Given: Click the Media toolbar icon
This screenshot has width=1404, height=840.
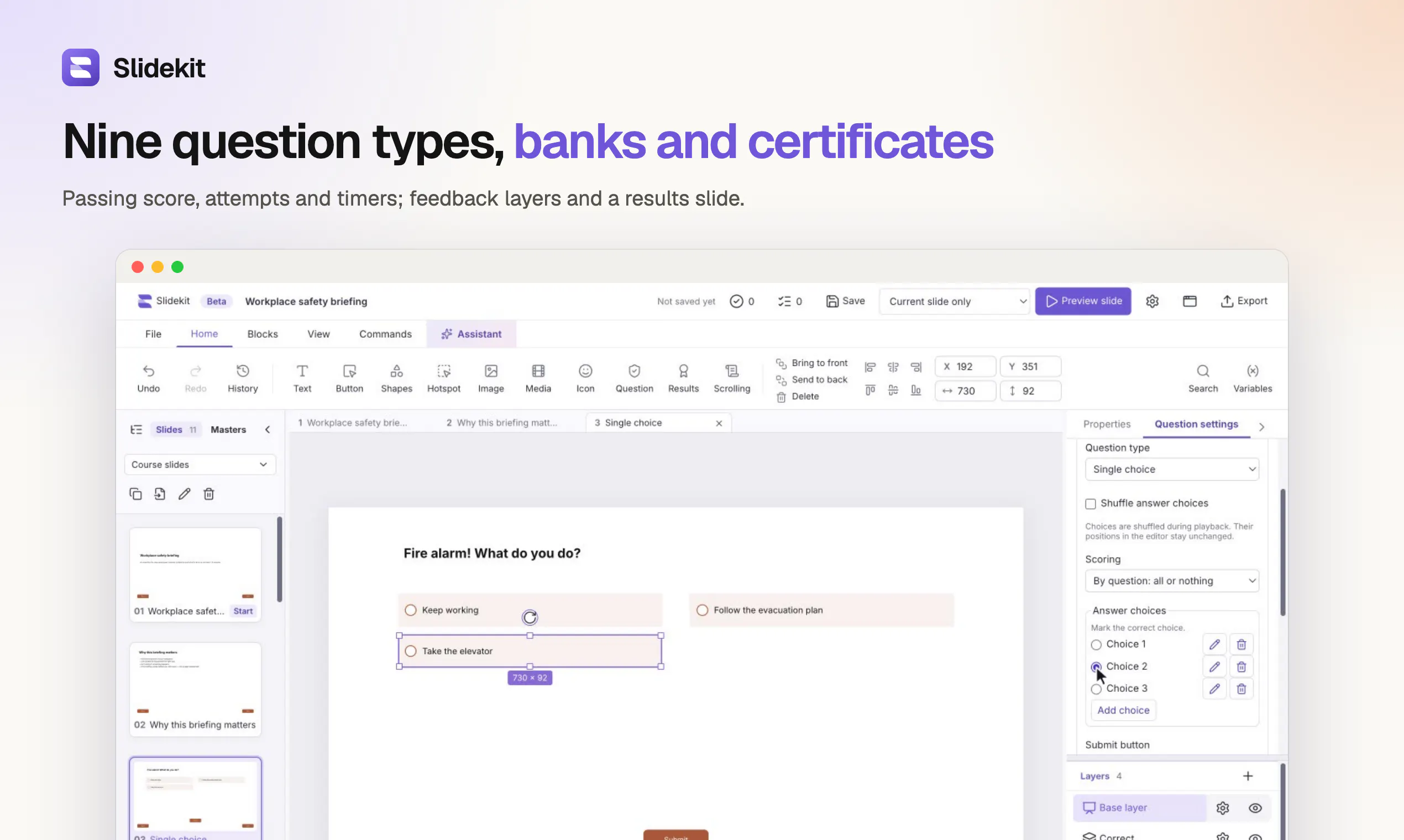Looking at the screenshot, I should pyautogui.click(x=538, y=378).
